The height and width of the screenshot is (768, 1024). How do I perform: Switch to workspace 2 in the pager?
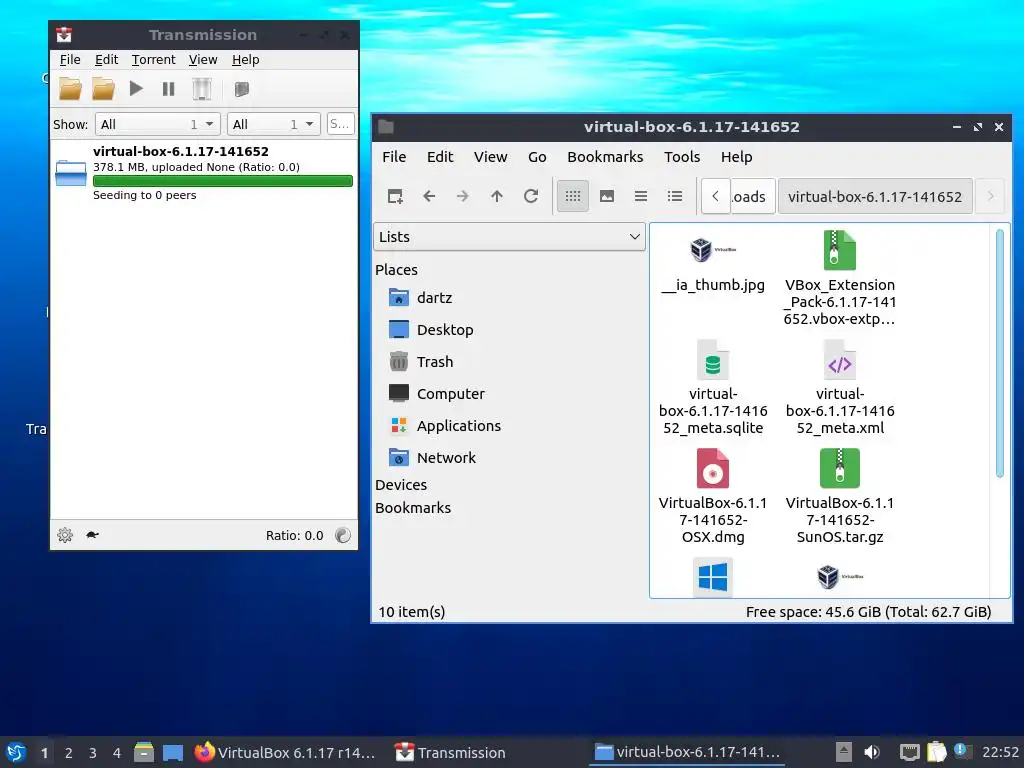(x=69, y=753)
